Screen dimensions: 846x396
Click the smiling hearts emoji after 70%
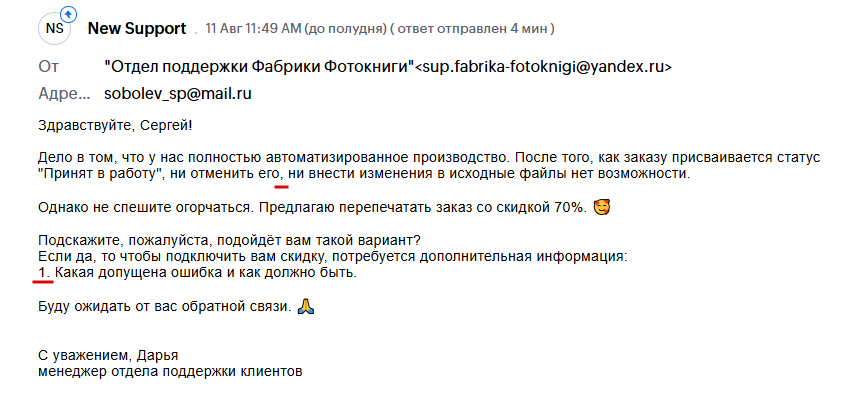[602, 207]
